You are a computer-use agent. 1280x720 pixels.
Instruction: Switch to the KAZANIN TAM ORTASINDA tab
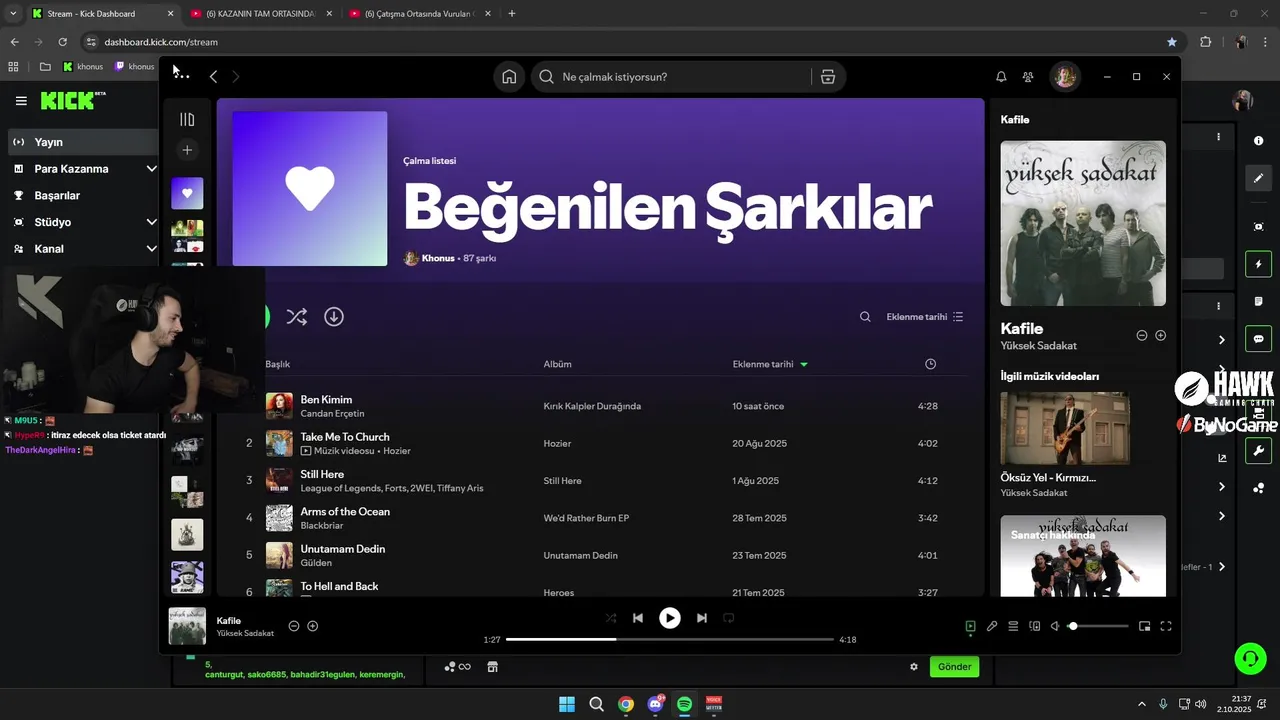coord(259,14)
